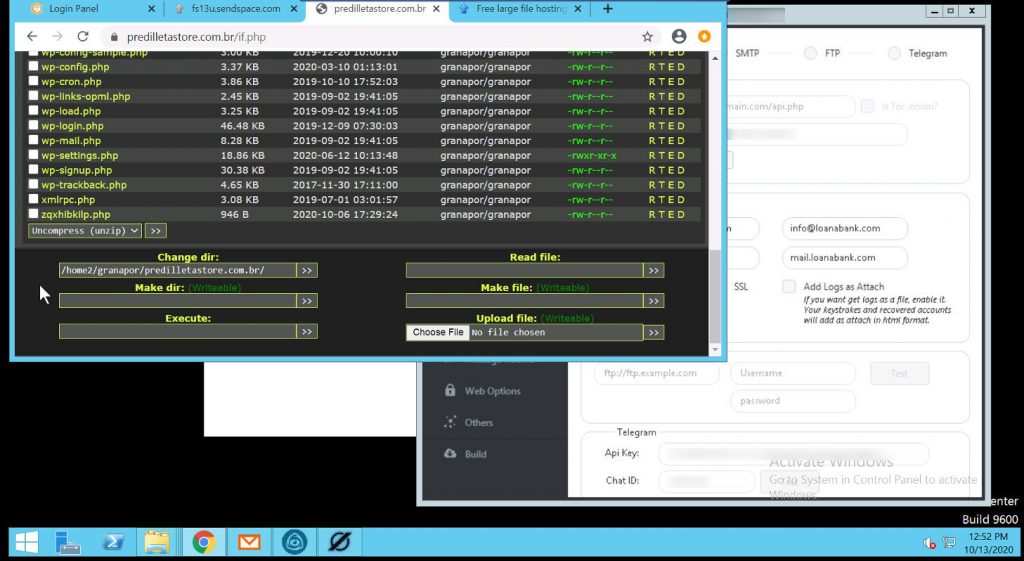Click T action for wp-load.php

[661, 111]
